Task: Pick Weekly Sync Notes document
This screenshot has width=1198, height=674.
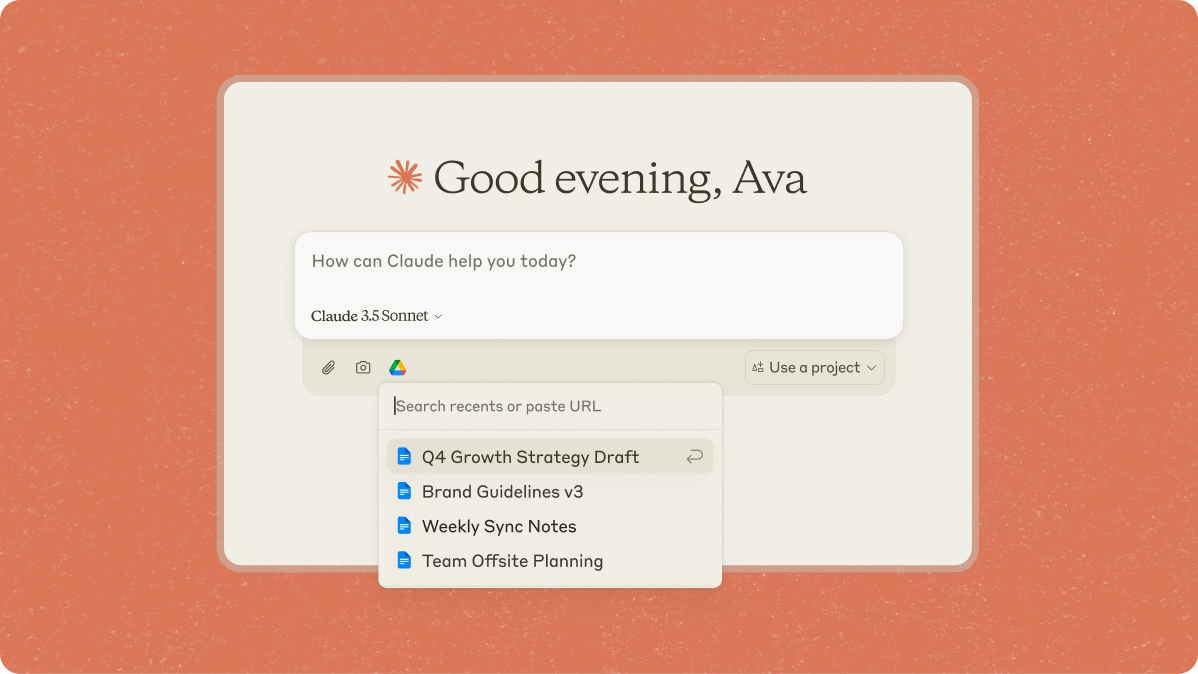Action: tap(499, 527)
